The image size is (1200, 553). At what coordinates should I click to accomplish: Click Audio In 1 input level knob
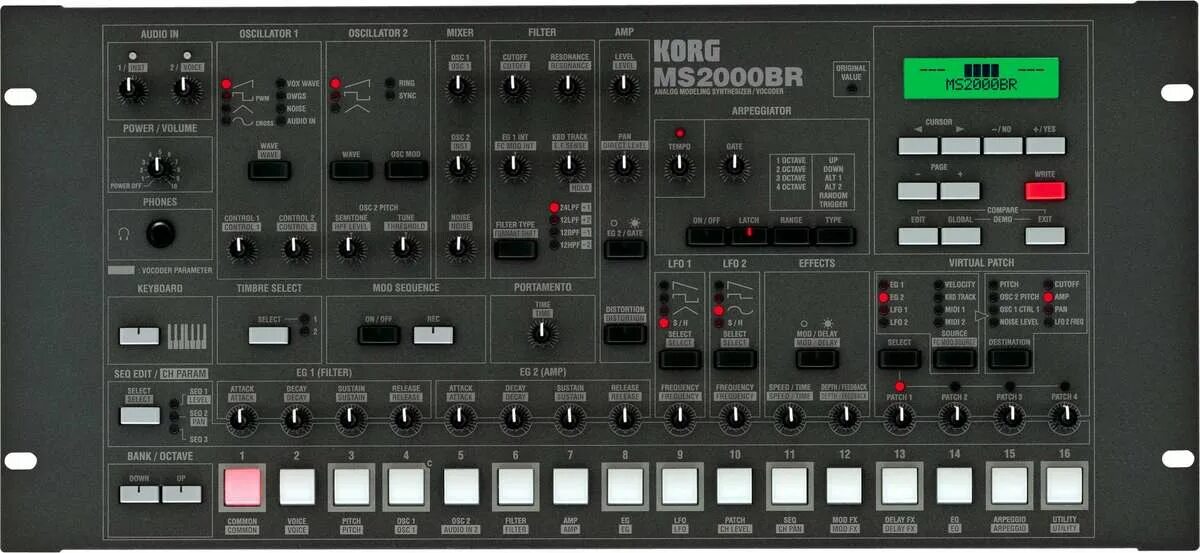(132, 90)
